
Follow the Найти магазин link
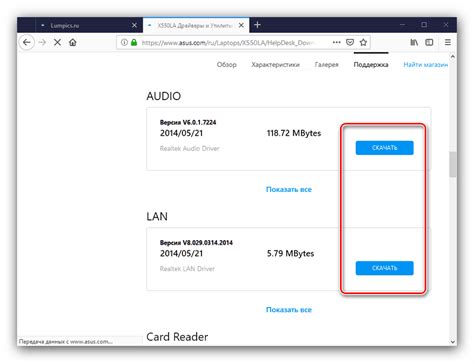point(425,65)
